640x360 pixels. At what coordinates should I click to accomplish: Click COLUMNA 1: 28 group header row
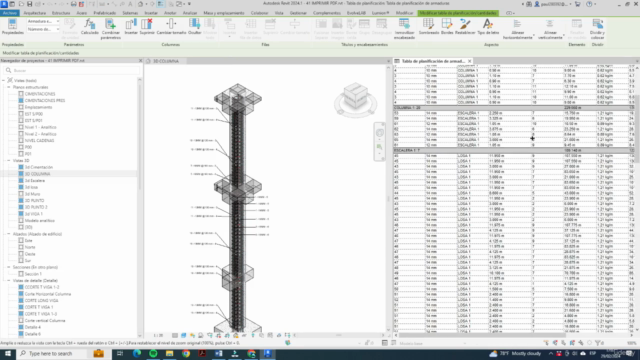point(514,108)
